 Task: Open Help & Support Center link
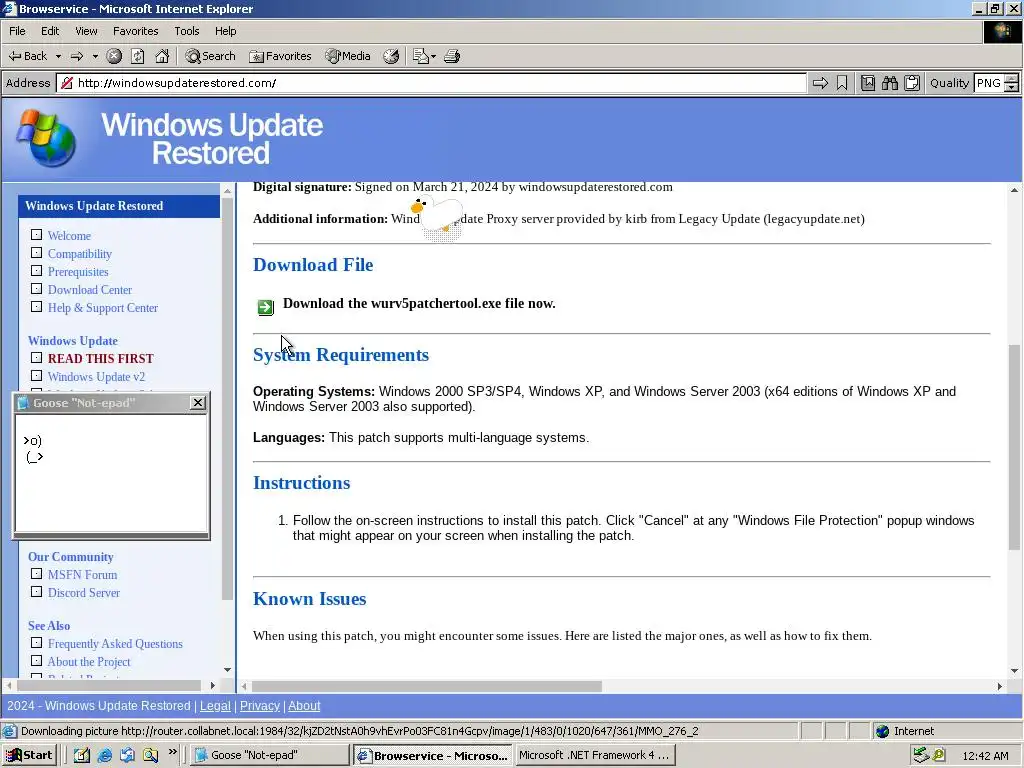click(103, 308)
